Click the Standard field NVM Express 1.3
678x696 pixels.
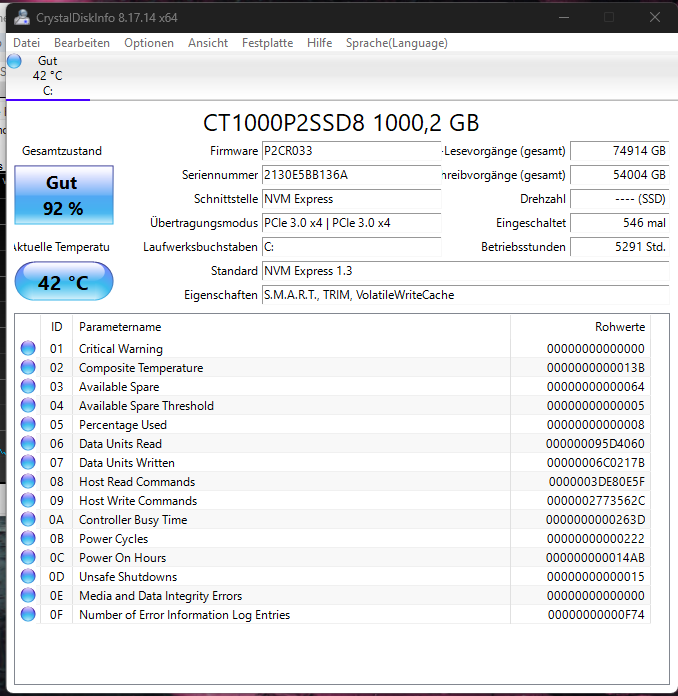click(465, 271)
